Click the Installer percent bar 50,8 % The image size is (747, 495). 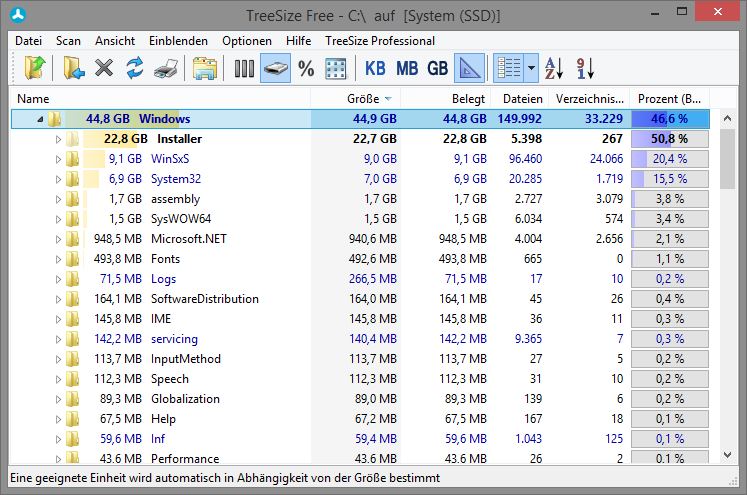[670, 139]
